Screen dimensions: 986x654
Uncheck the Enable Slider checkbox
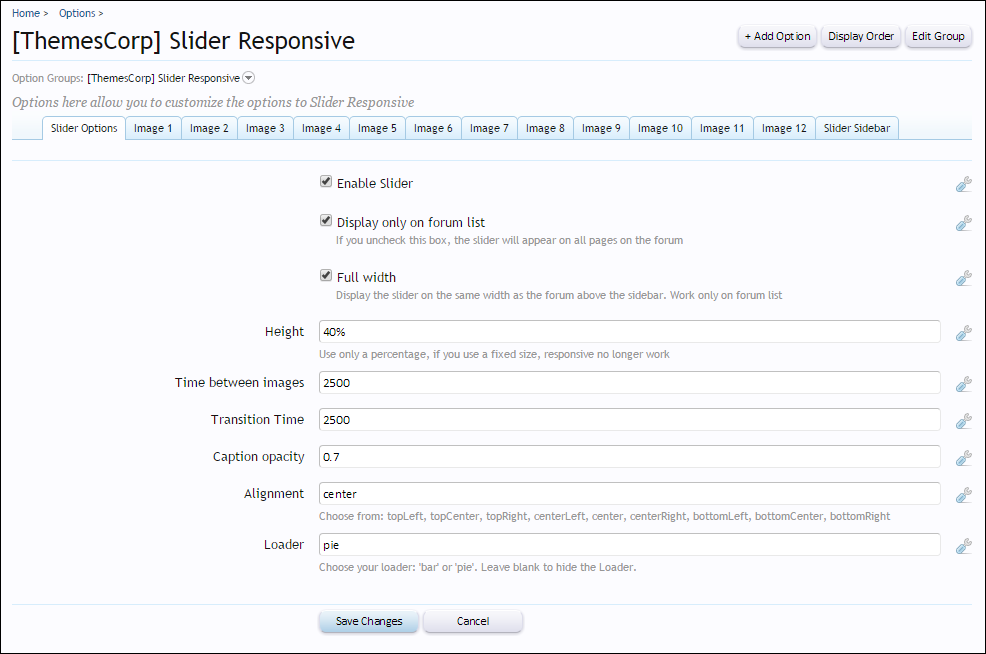[x=326, y=182]
